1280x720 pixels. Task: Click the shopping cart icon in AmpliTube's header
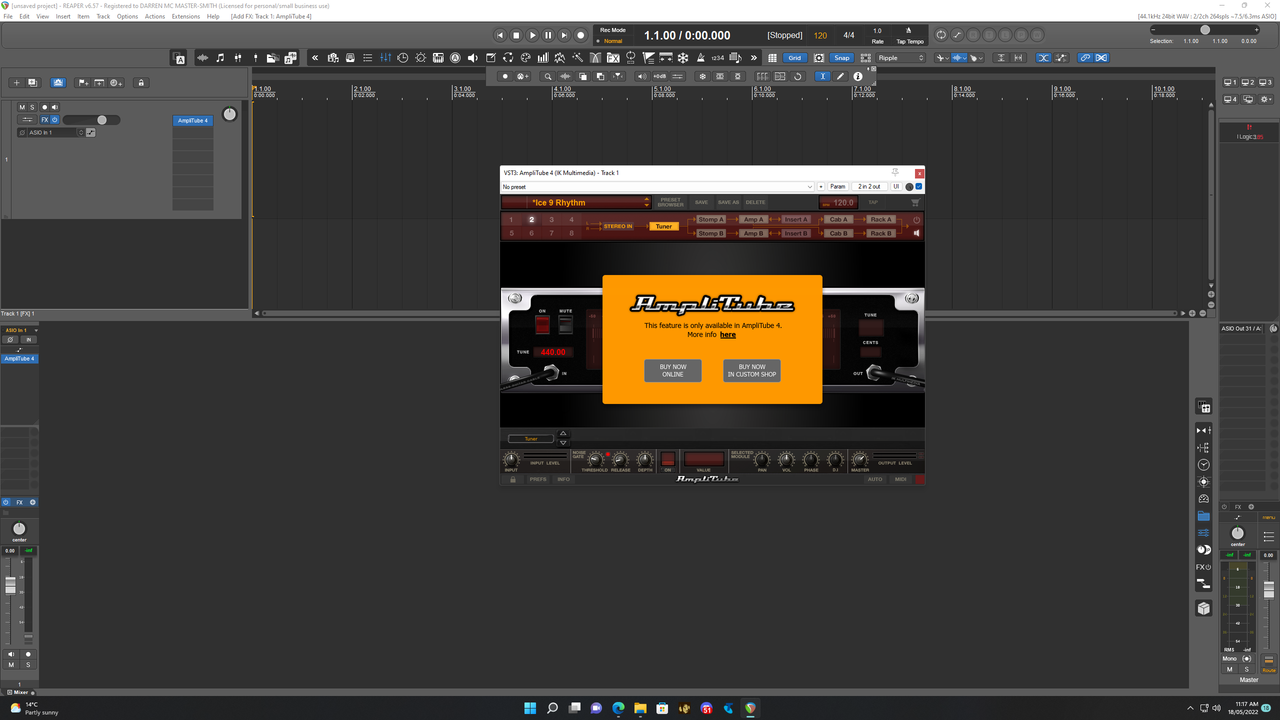[x=914, y=203]
